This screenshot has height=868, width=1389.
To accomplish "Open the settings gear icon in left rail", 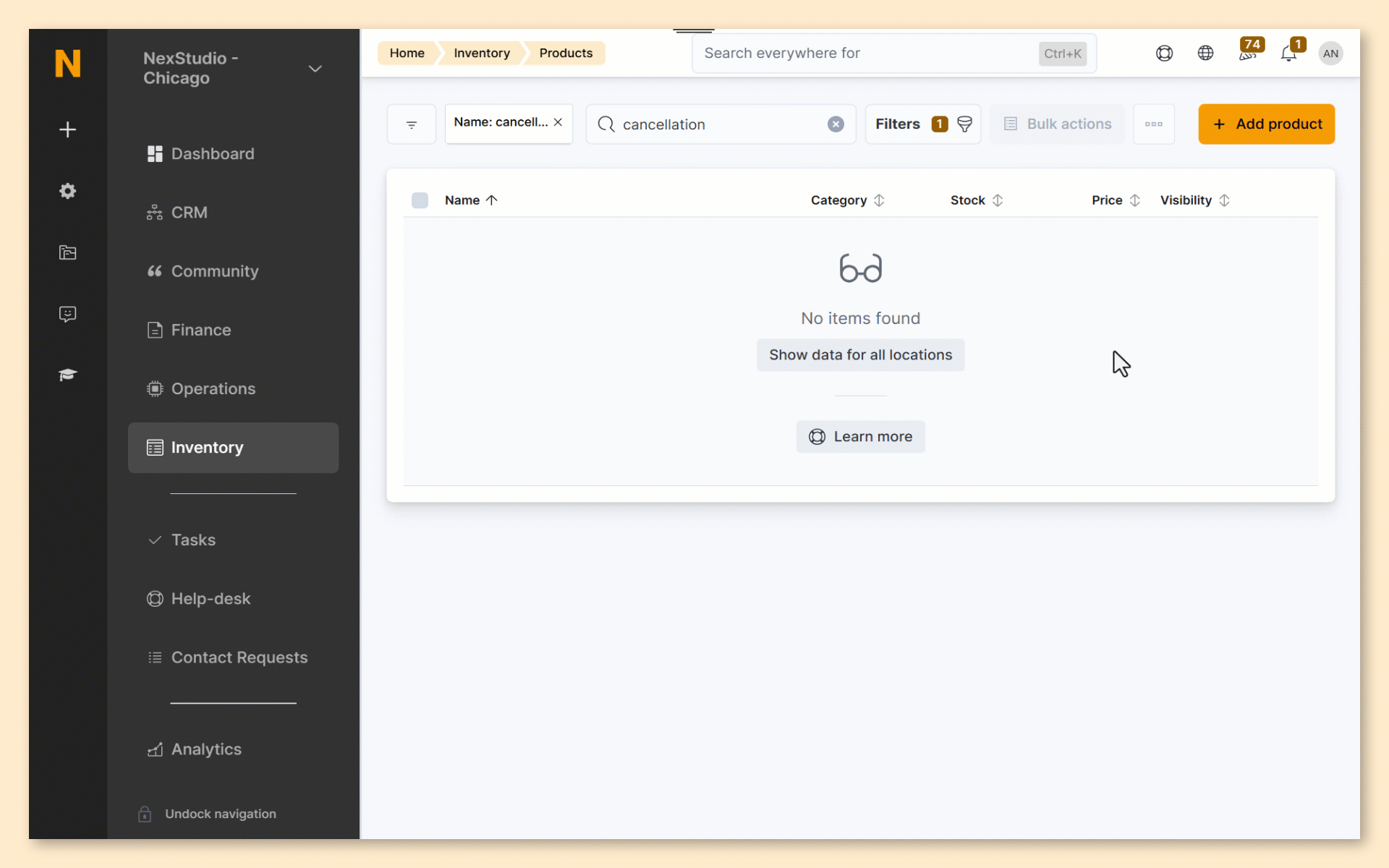I will (x=67, y=191).
